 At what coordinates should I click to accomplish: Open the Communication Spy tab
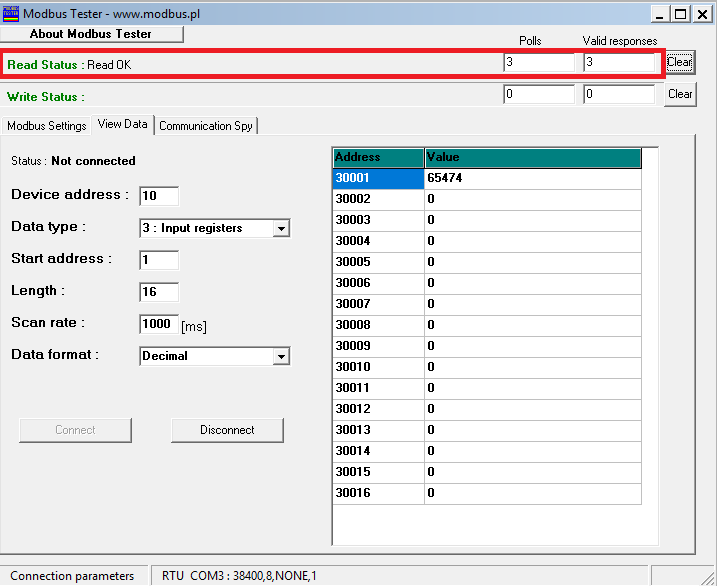pos(206,126)
